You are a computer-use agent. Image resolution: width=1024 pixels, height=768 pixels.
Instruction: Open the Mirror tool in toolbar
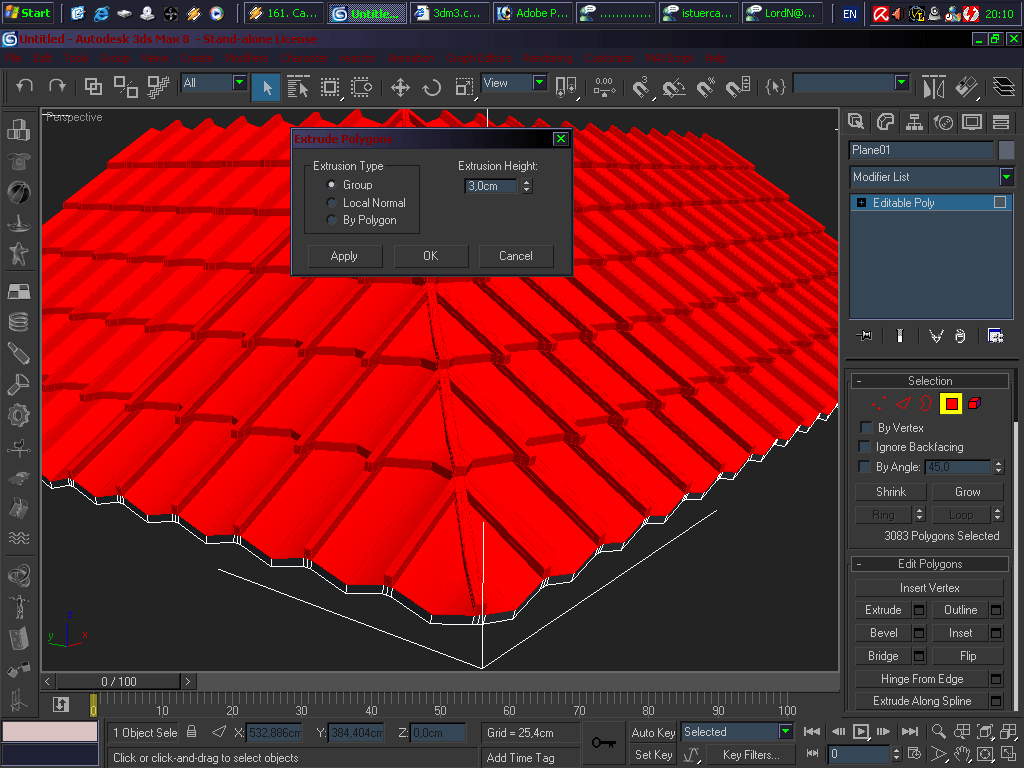click(x=933, y=87)
